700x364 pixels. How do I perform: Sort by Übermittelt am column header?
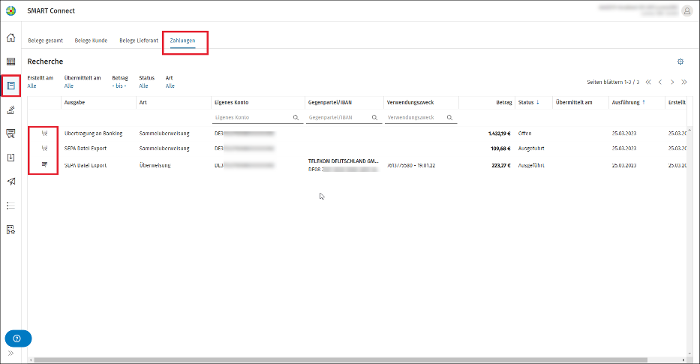click(x=574, y=102)
